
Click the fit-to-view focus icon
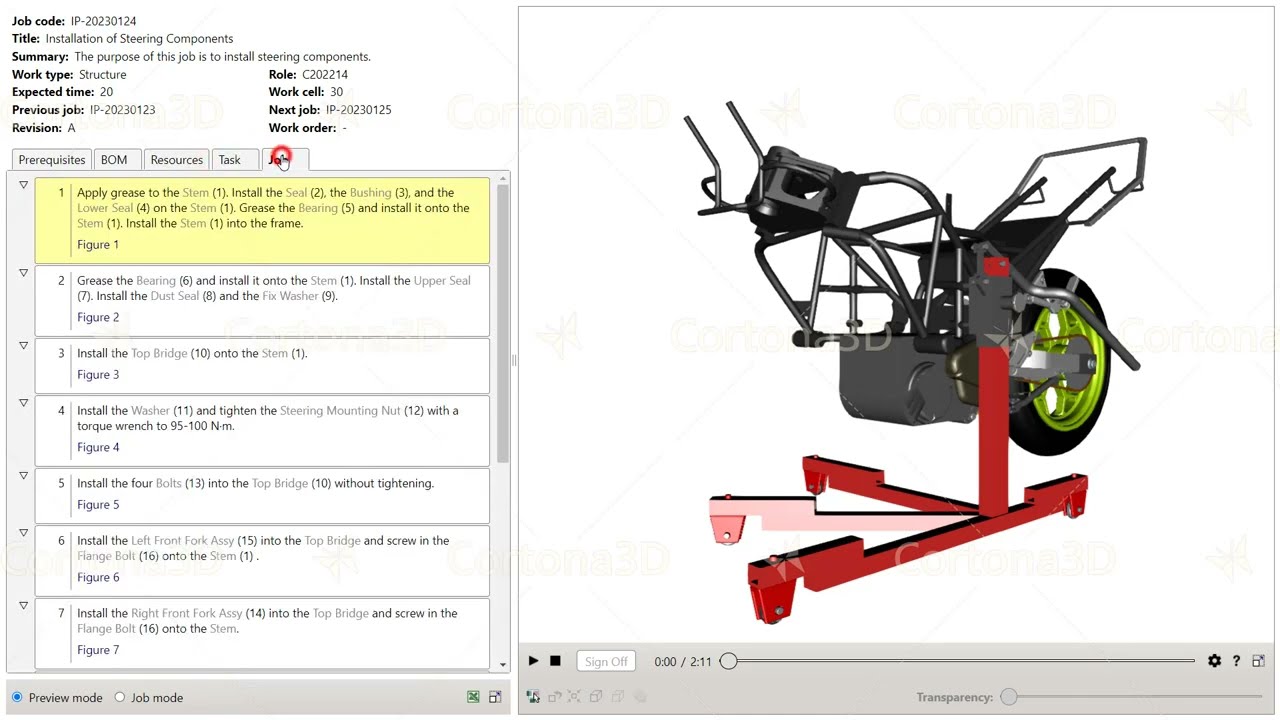click(x=575, y=697)
